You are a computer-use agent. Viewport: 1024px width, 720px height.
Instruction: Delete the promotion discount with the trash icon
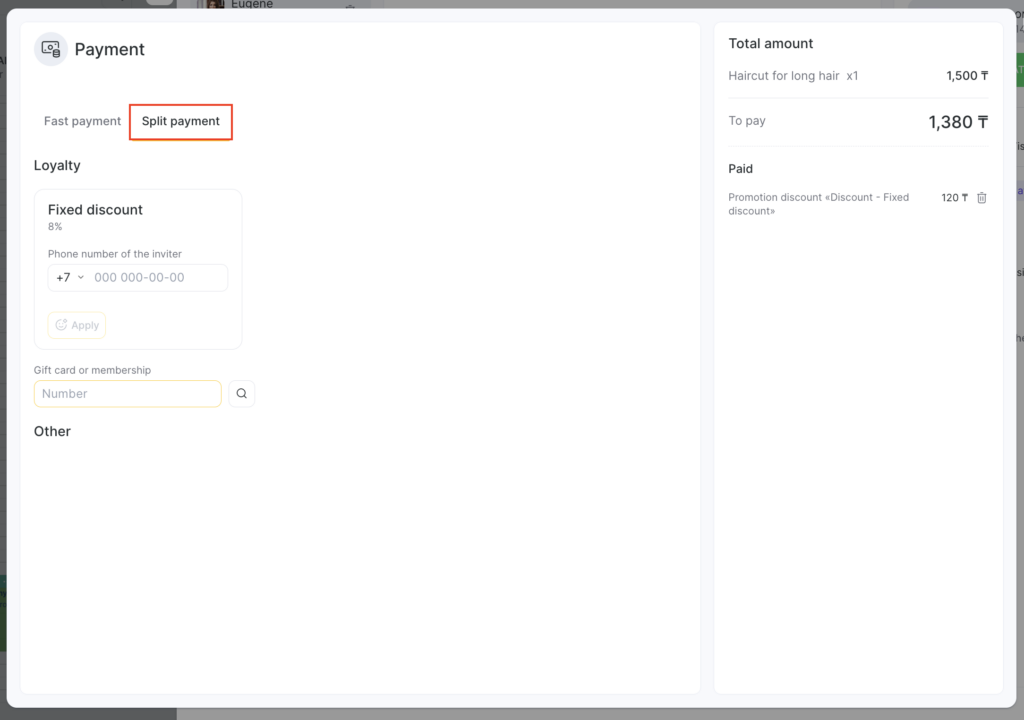coord(981,198)
